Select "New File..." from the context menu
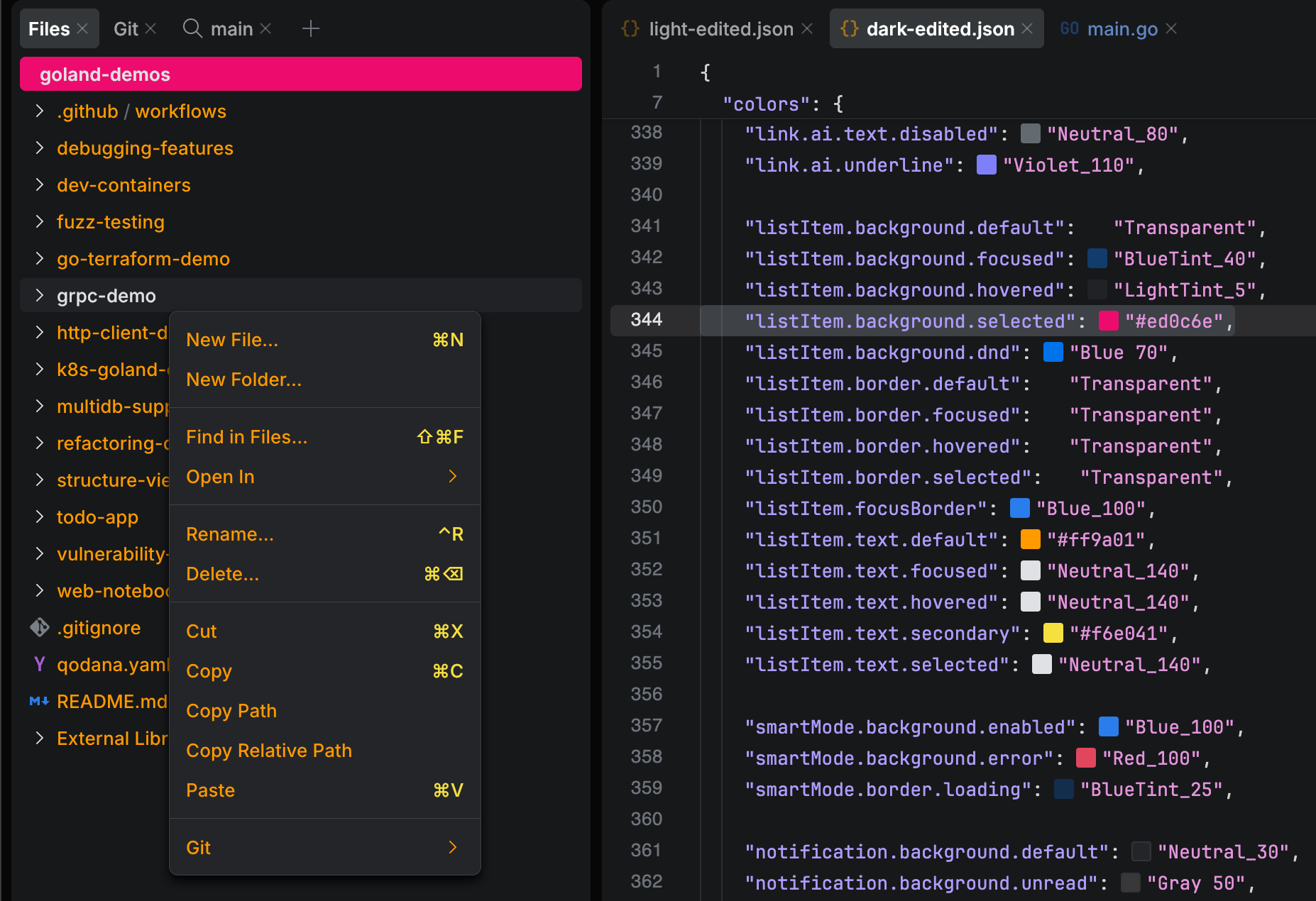The width and height of the screenshot is (1316, 901). pos(232,339)
